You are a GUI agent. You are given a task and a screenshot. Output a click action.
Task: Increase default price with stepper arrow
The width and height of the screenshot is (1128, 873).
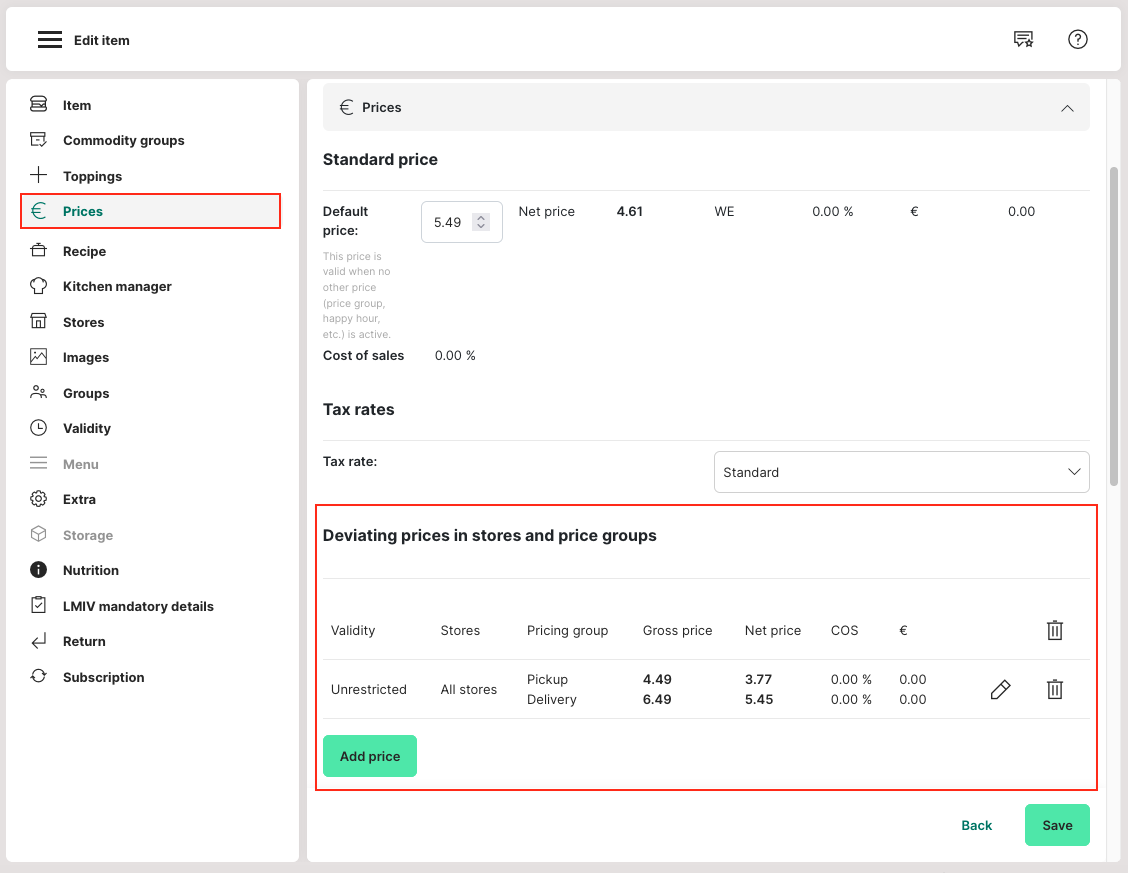point(481,217)
